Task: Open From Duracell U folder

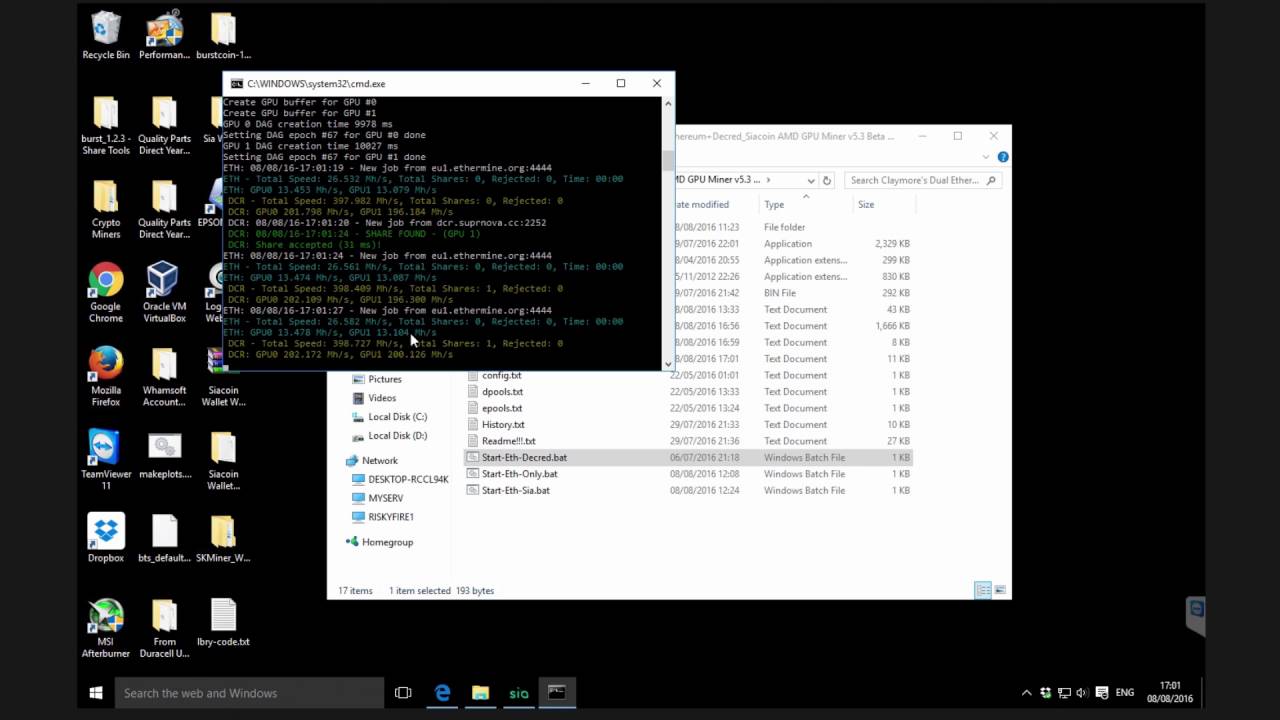Action: click(164, 628)
